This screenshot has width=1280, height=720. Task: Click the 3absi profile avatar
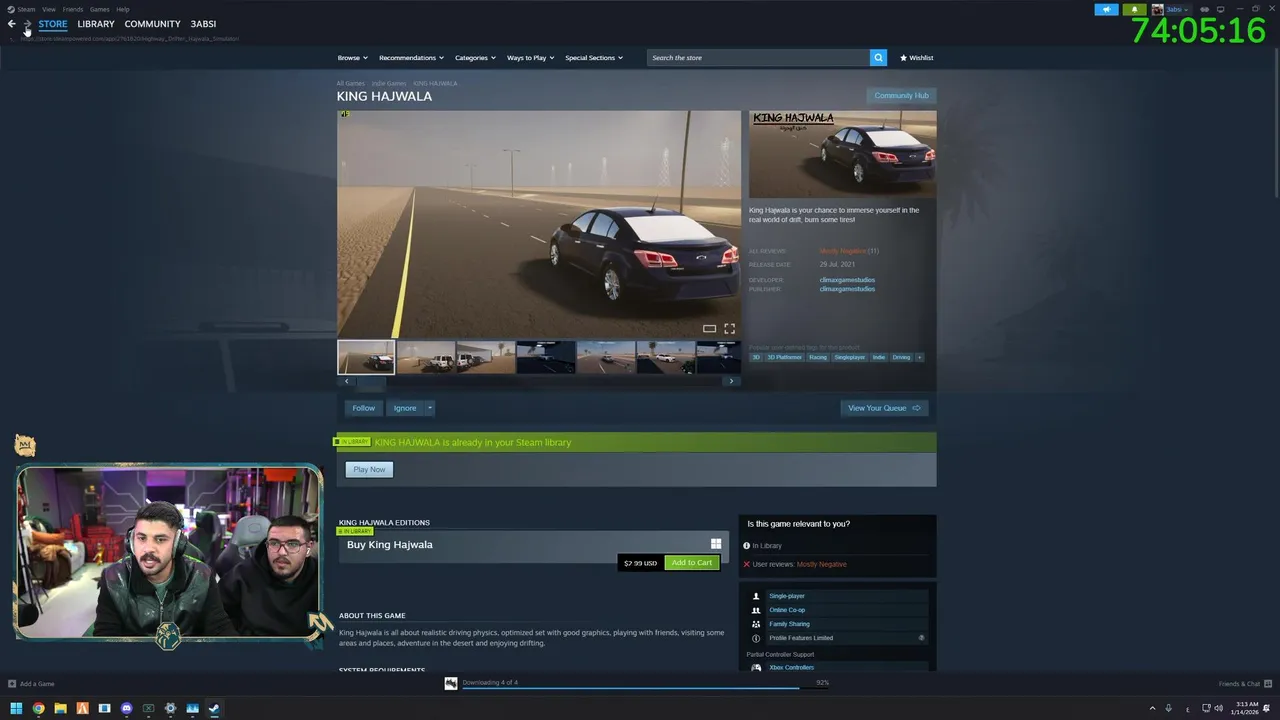tap(1158, 9)
